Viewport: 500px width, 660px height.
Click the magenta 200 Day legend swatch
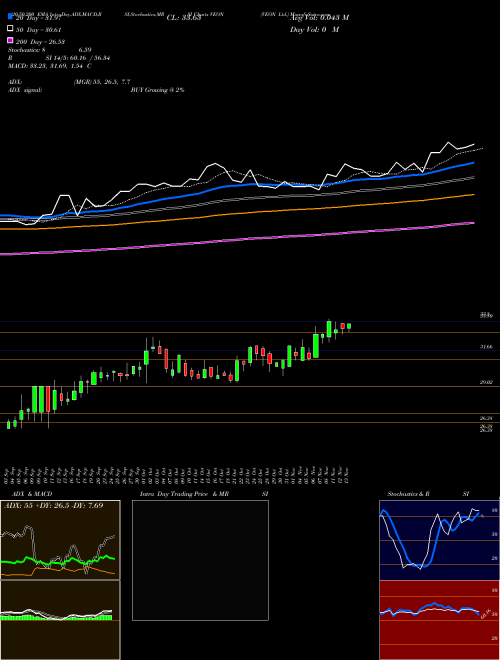tap(10, 40)
